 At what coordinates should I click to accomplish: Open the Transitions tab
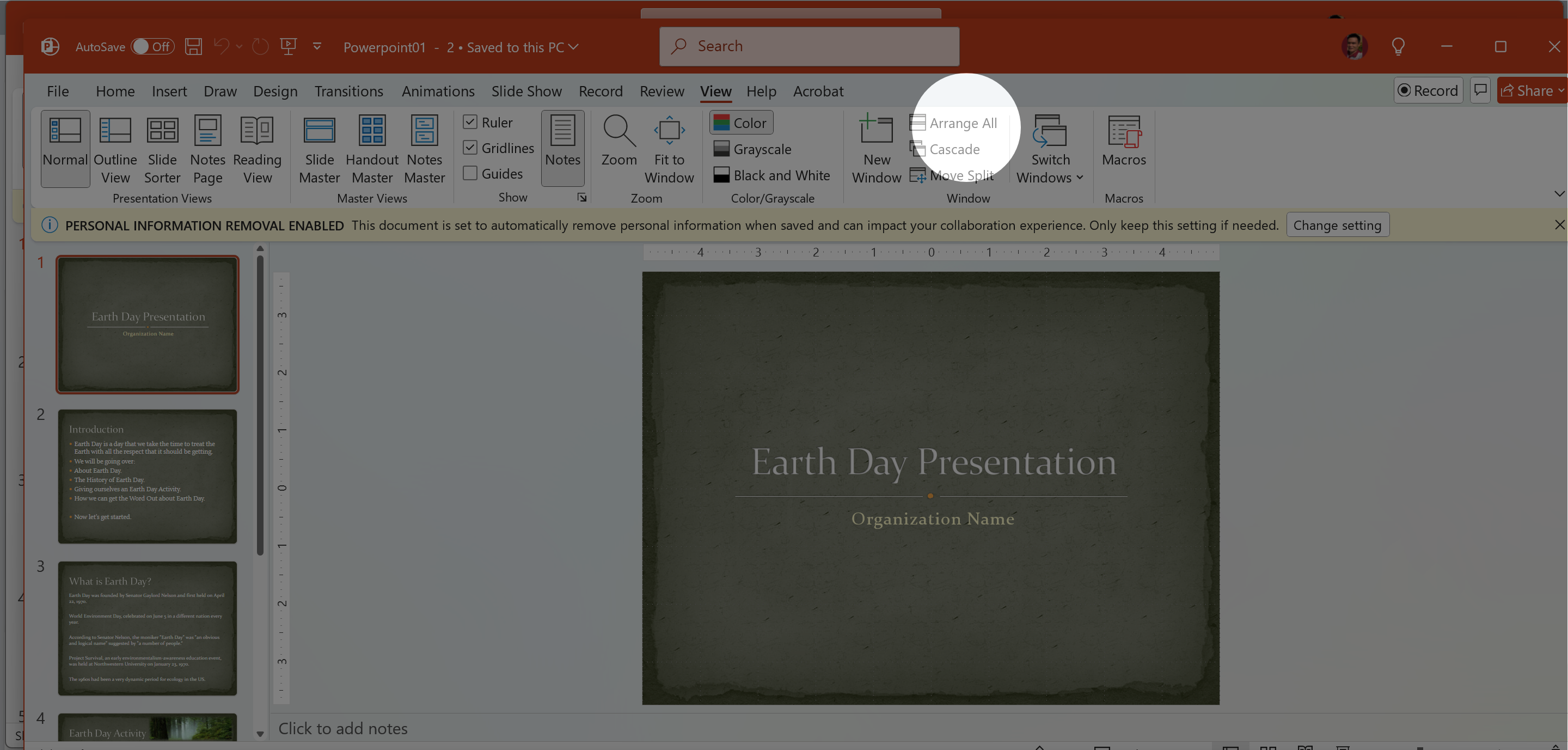point(349,92)
